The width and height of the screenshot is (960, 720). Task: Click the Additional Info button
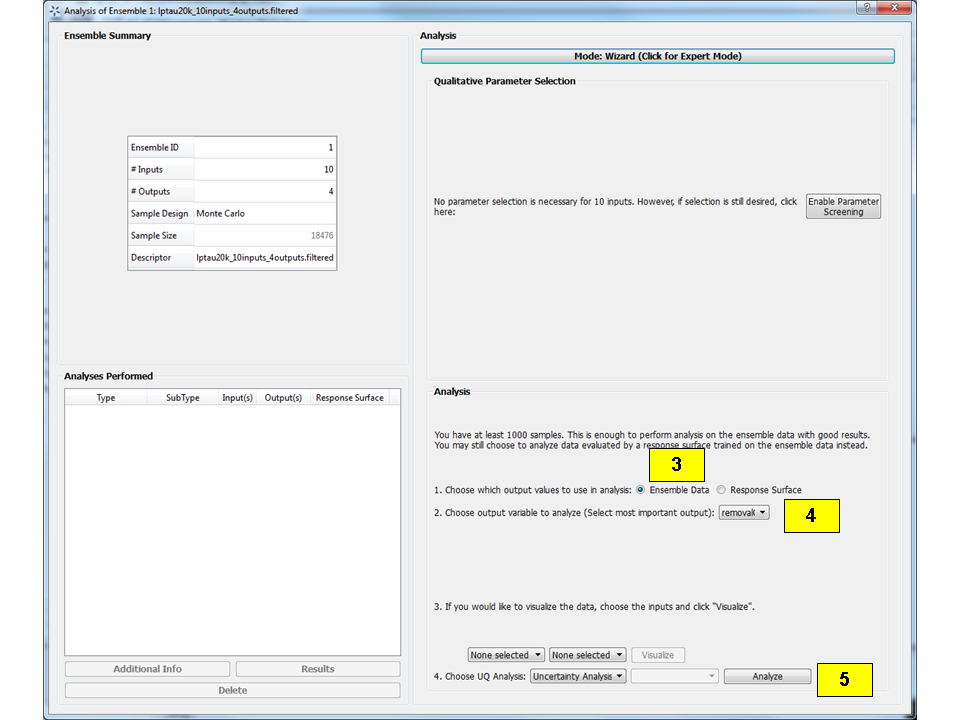coord(146,668)
